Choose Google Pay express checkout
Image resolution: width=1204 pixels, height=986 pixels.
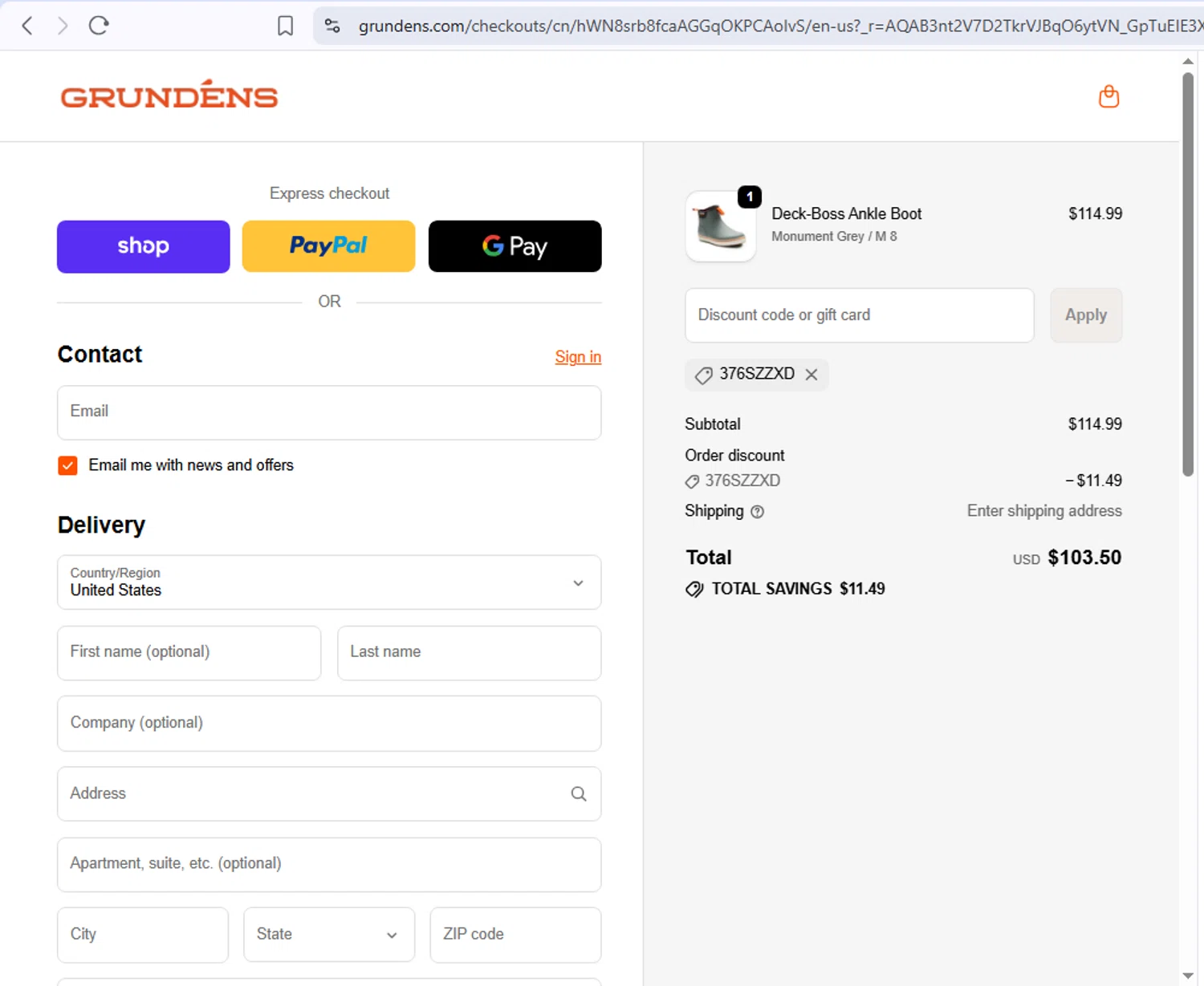click(x=515, y=246)
